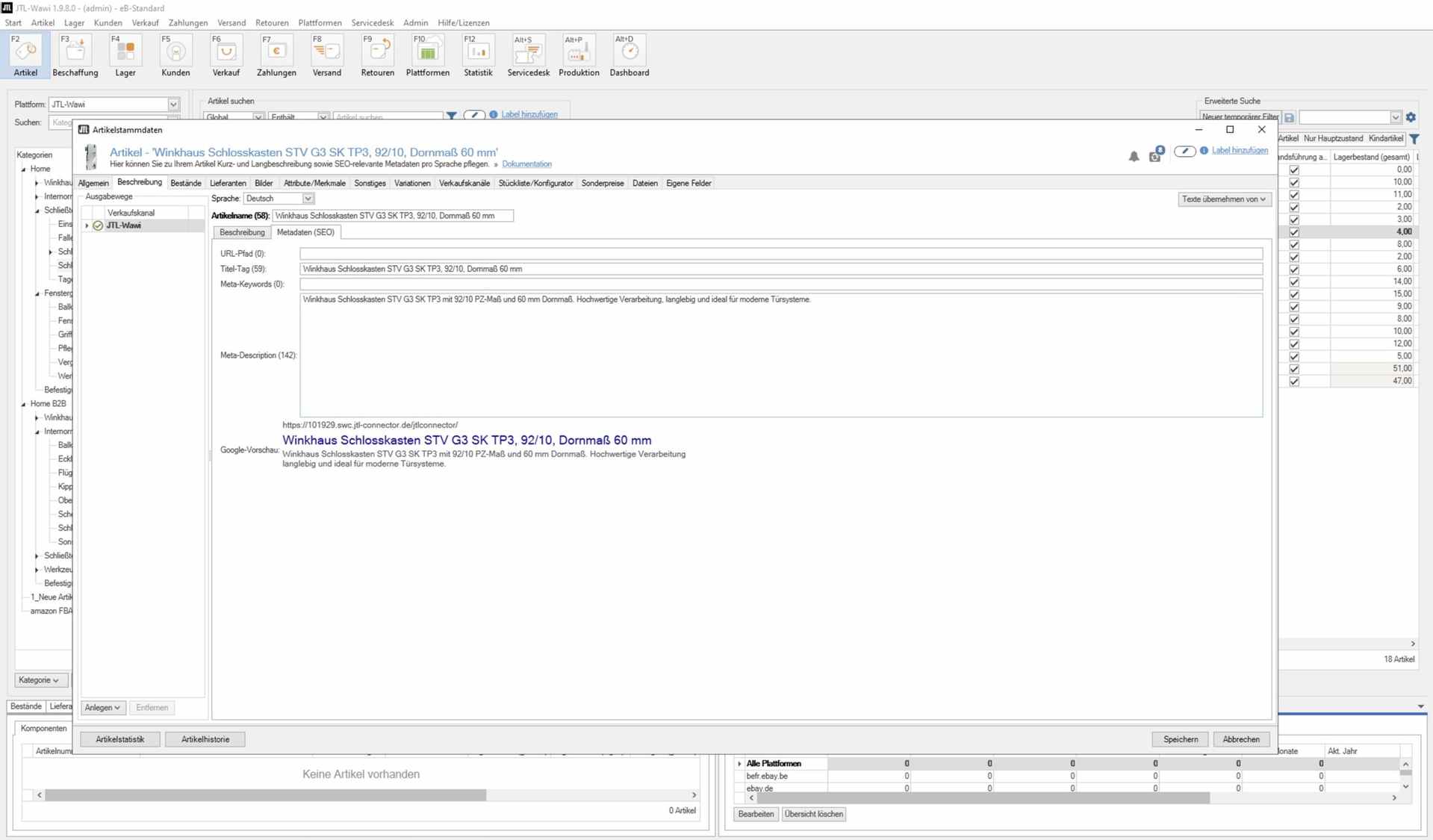The image size is (1433, 840).
Task: Switch to the Lieferanten tab in Artikelstammdaten
Action: (x=228, y=183)
